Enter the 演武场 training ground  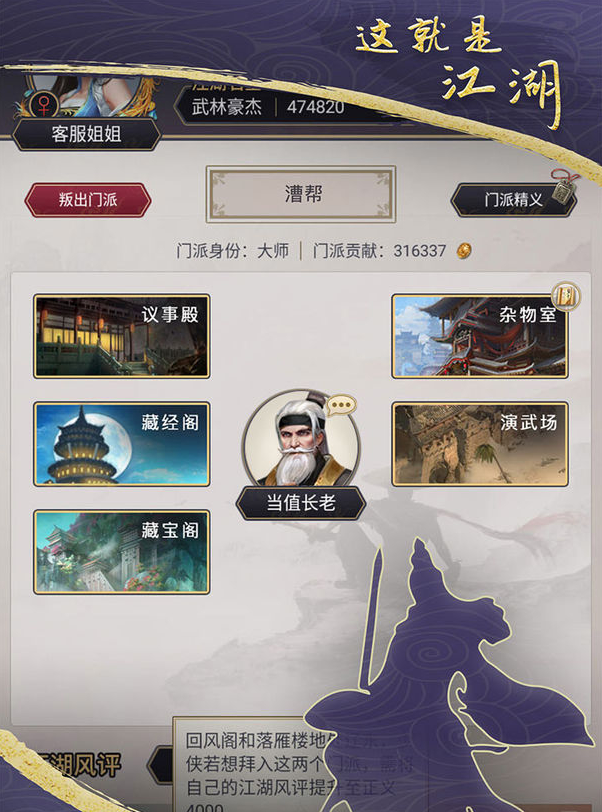click(480, 444)
